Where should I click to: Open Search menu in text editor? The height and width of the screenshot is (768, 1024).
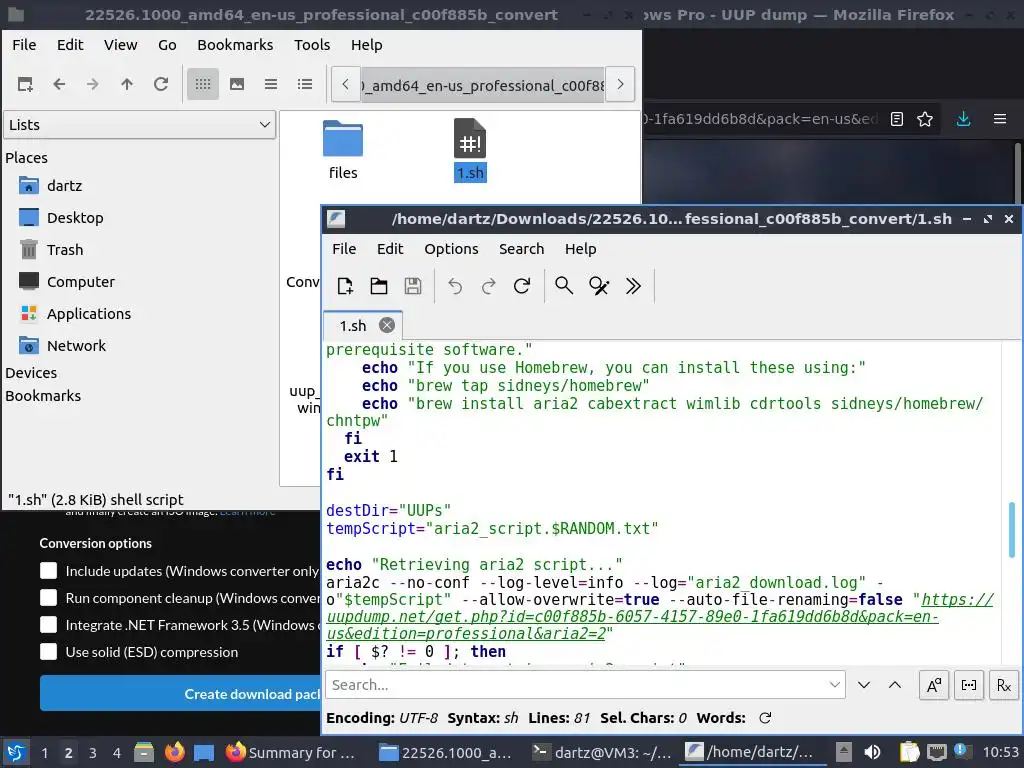click(x=521, y=249)
